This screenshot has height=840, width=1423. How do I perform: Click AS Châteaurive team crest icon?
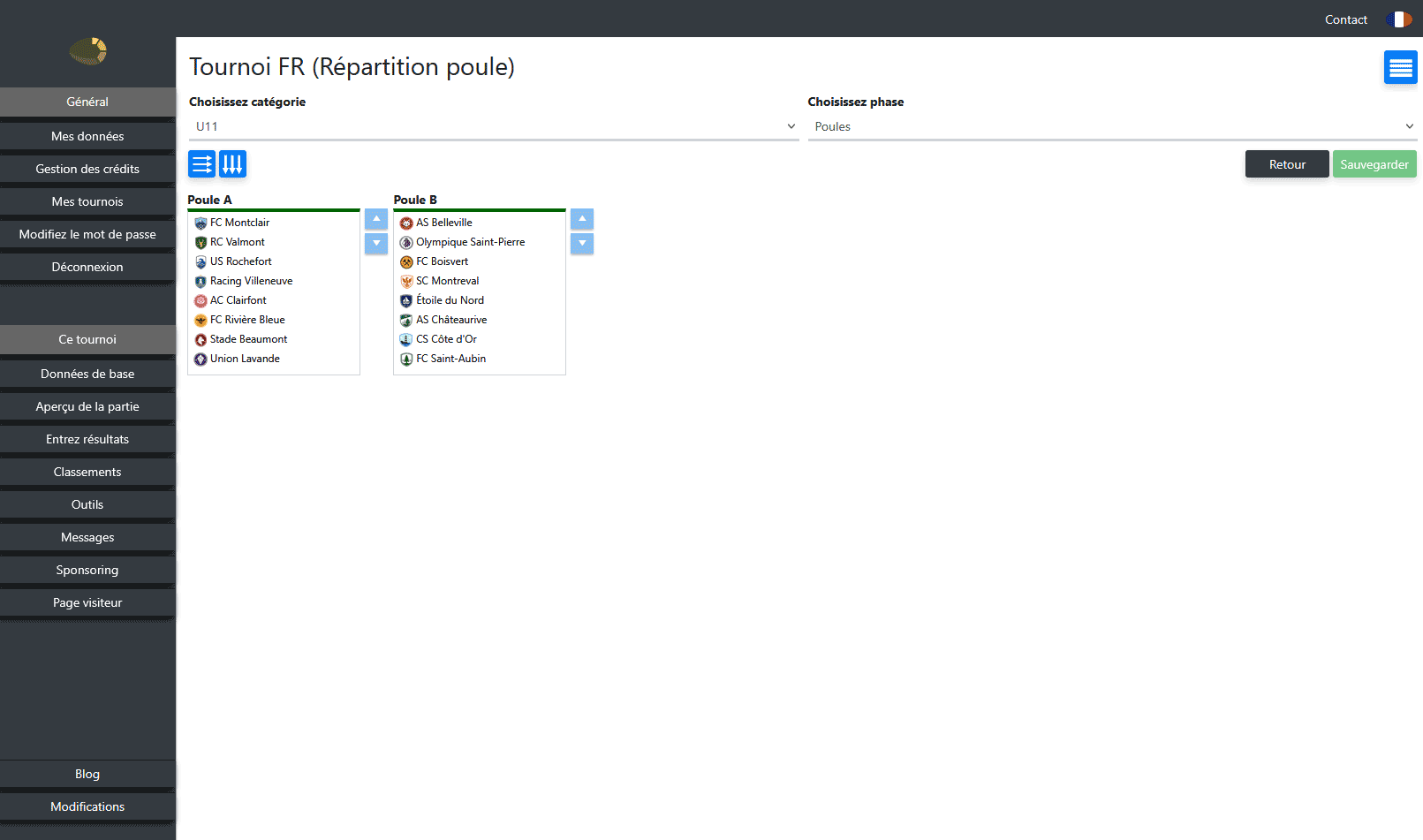[406, 321]
